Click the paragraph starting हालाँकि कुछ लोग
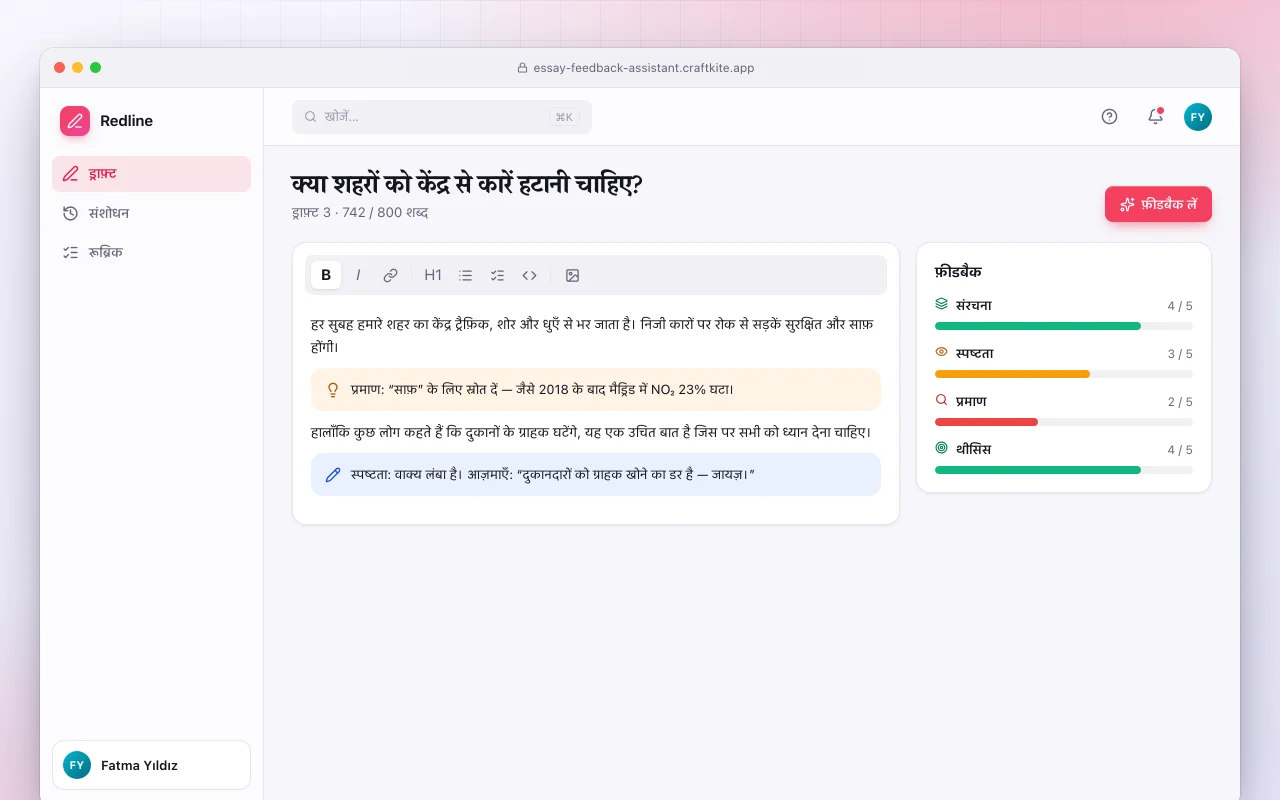 tap(591, 432)
